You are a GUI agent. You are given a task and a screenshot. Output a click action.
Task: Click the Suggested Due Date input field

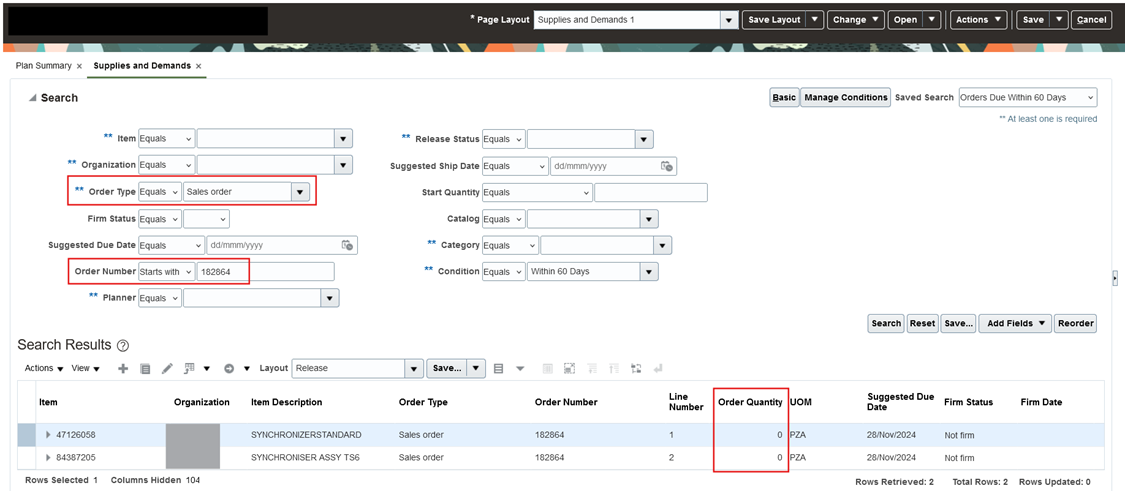pos(275,245)
